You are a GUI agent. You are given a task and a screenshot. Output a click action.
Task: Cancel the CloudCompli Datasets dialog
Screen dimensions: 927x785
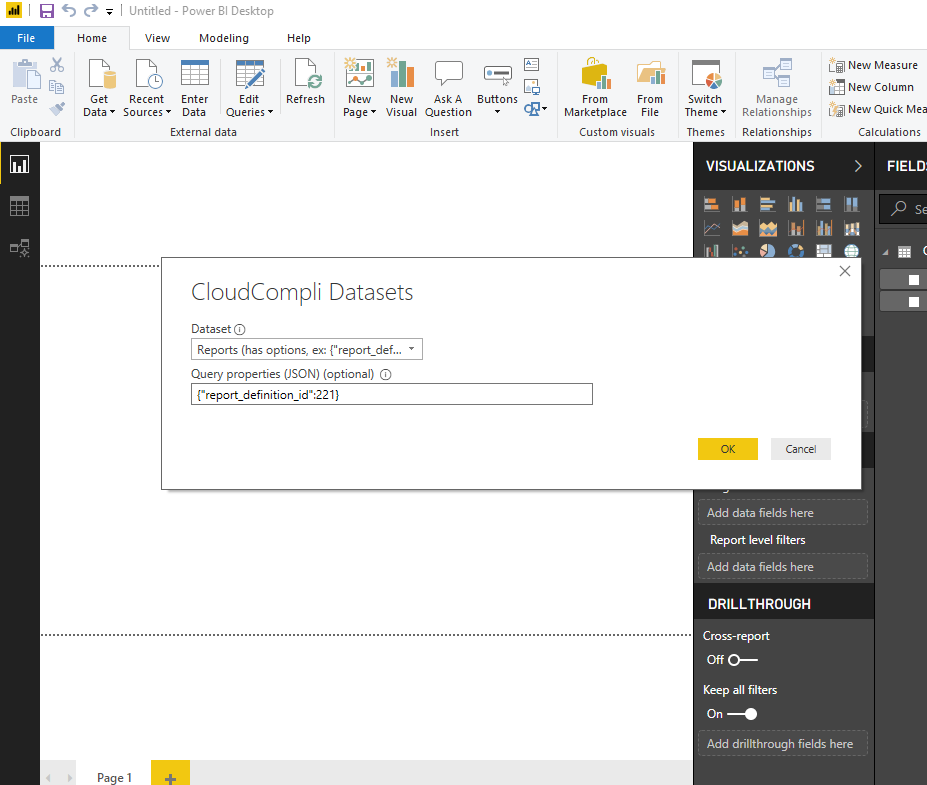point(800,449)
